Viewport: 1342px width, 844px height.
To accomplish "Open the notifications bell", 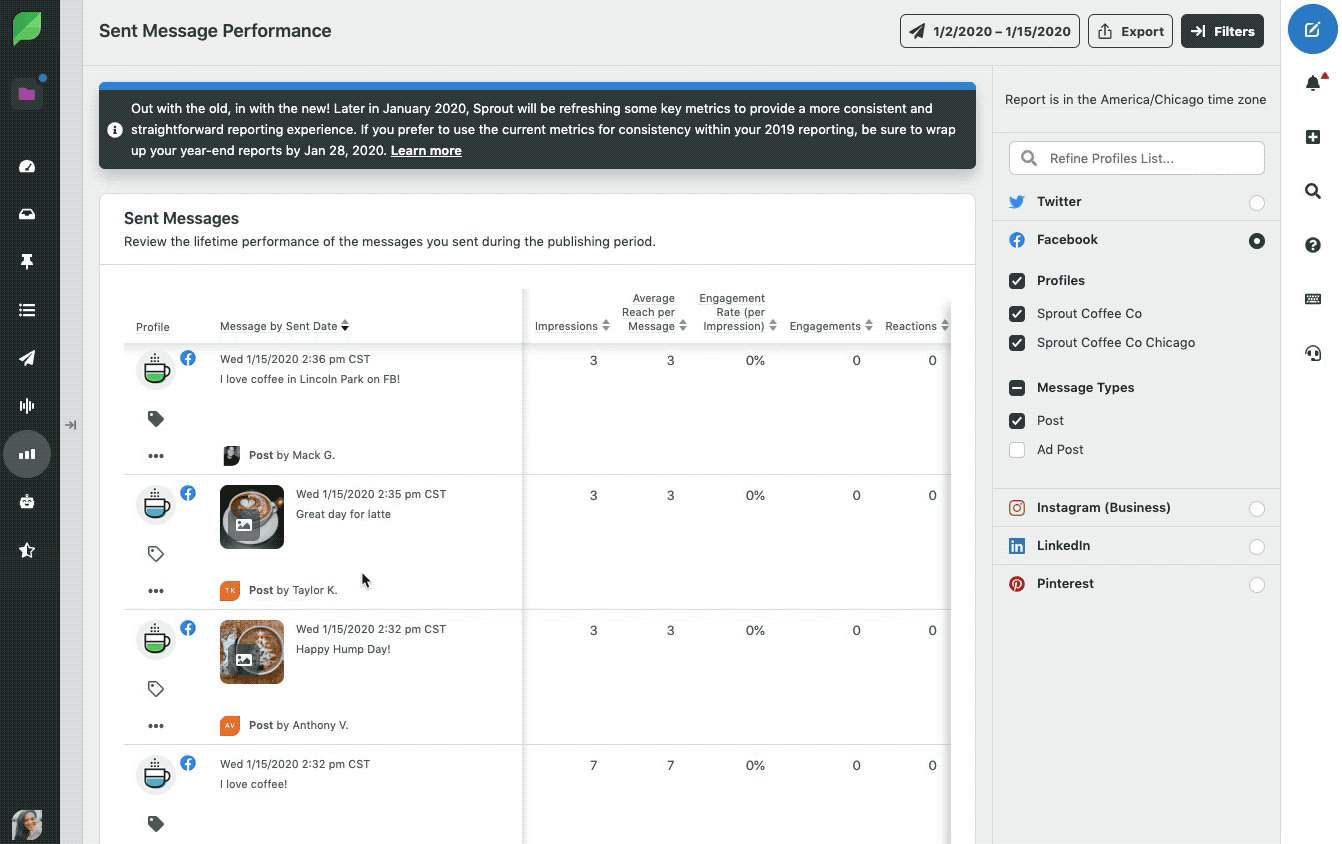I will pos(1314,83).
